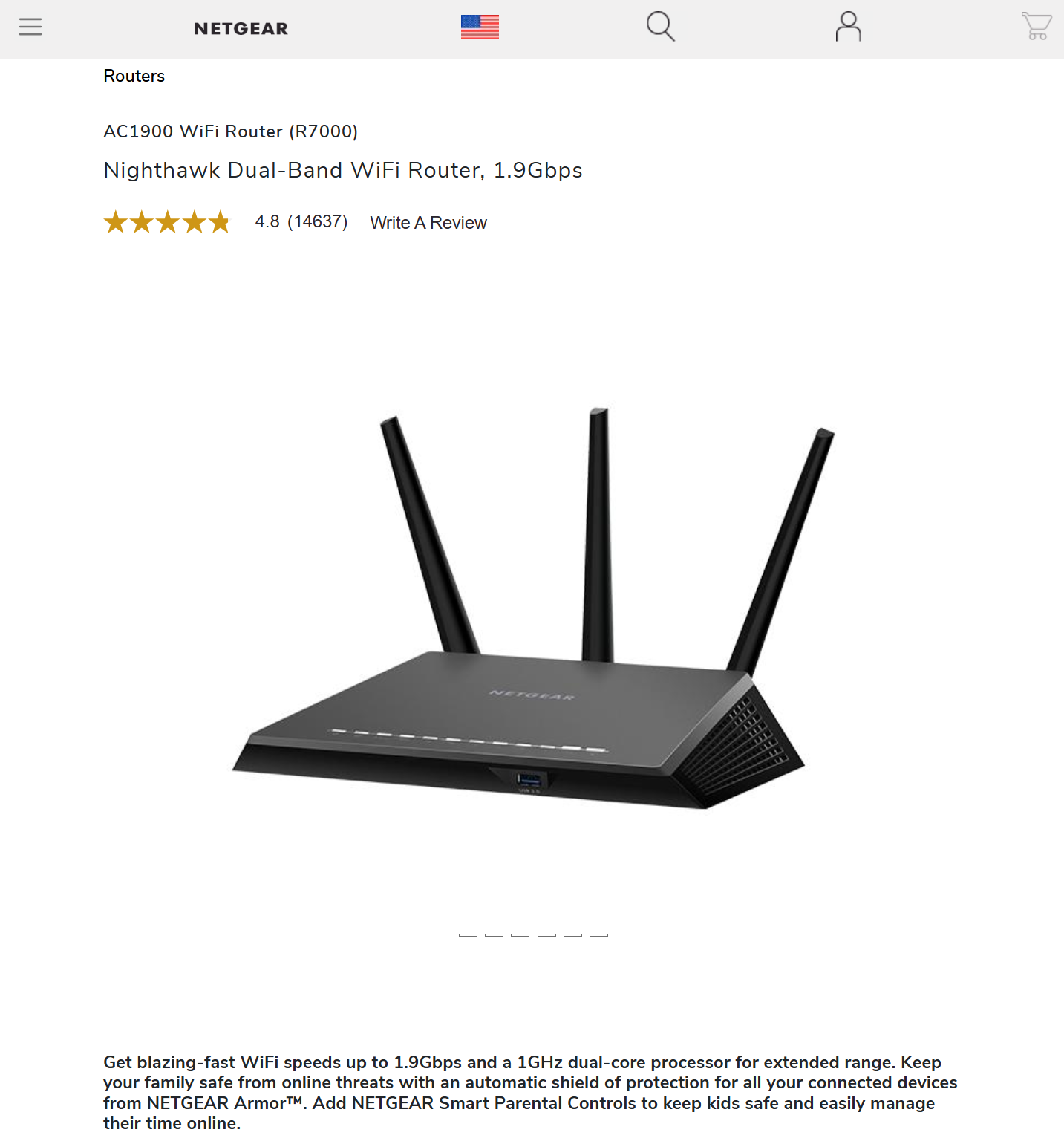Select the sixth carousel slide indicator
Image resolution: width=1064 pixels, height=1141 pixels.
[598, 935]
